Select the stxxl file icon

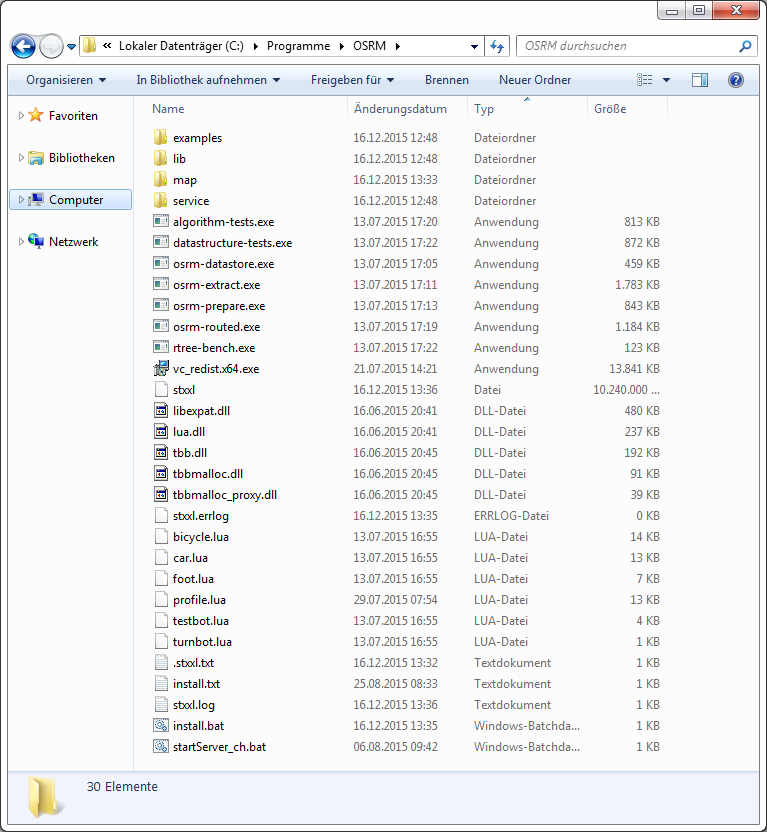161,389
